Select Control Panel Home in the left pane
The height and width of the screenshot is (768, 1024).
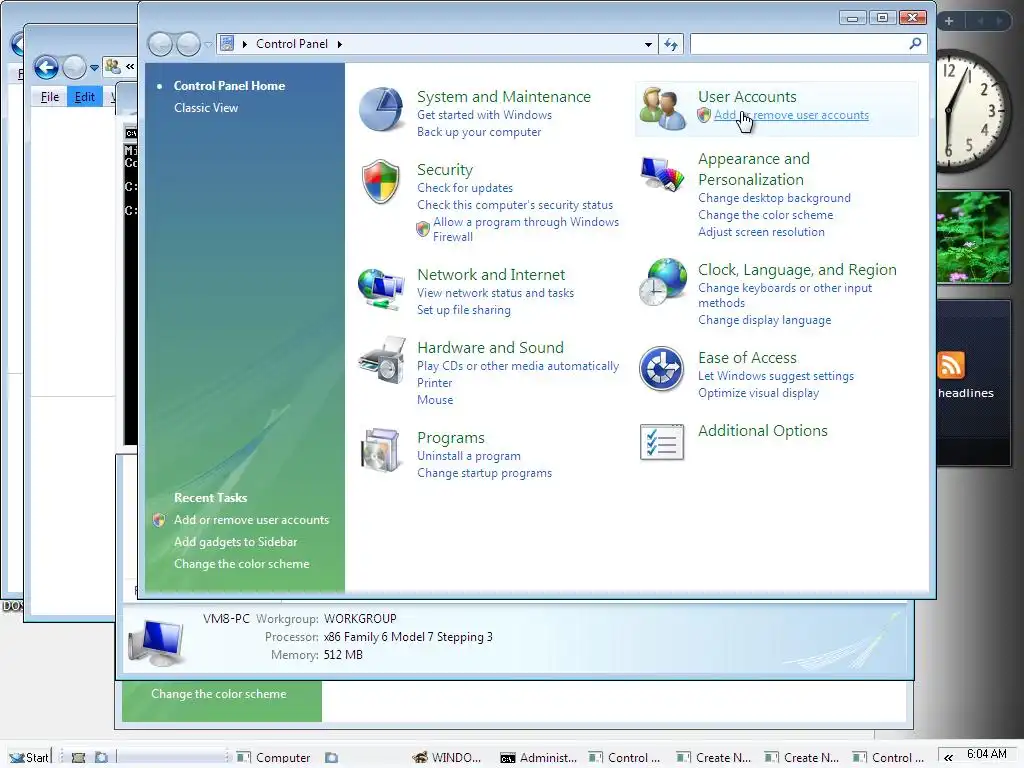pyautogui.click(x=229, y=86)
